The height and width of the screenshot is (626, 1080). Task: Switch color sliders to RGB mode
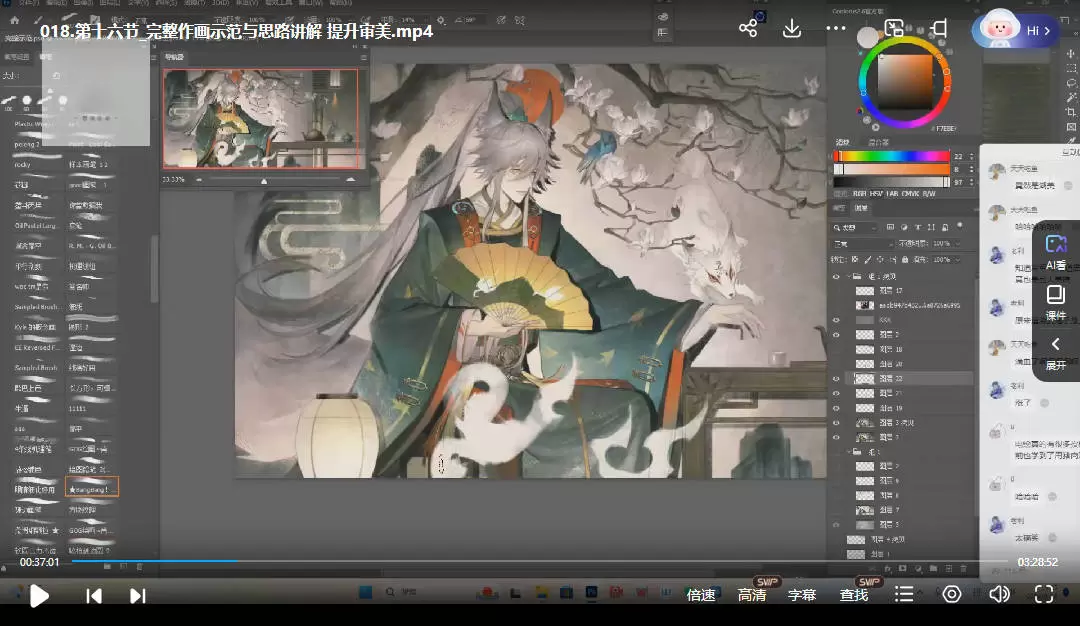860,194
